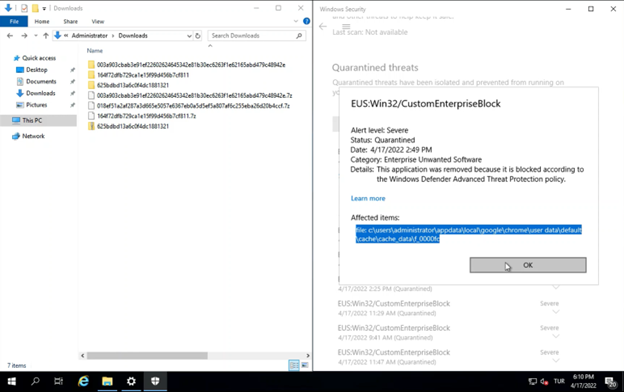Image resolution: width=624 pixels, height=392 pixels.
Task: Open recent locations dropdown in Explorer
Action: [x=35, y=36]
